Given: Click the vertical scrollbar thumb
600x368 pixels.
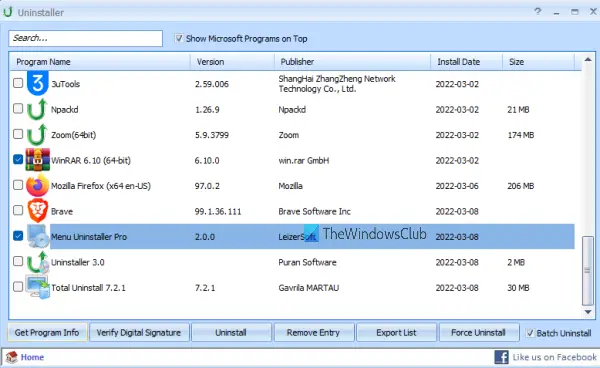Looking at the screenshot, I should pos(588,270).
